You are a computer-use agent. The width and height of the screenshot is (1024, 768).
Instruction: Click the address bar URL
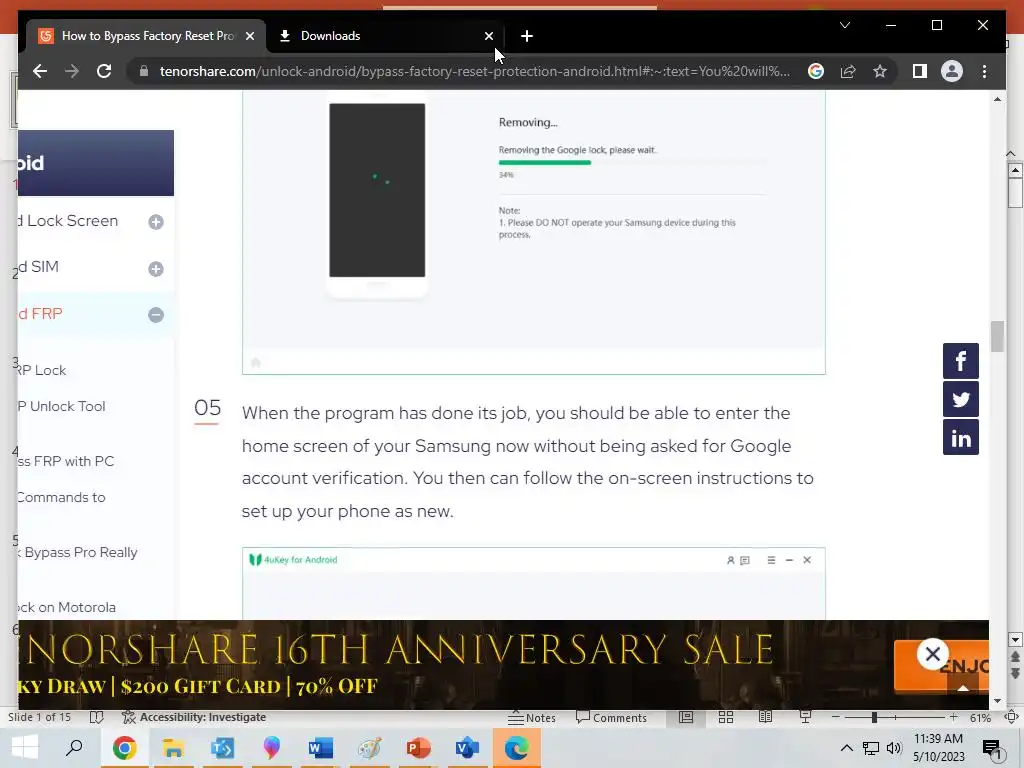(x=475, y=71)
